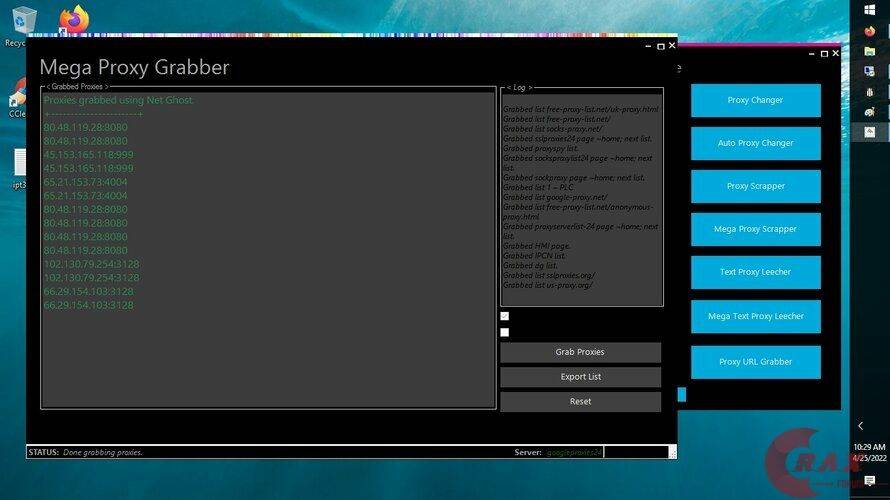Minimize the Mega Proxy Grabber window
The width and height of the screenshot is (890, 500).
pos(648,46)
